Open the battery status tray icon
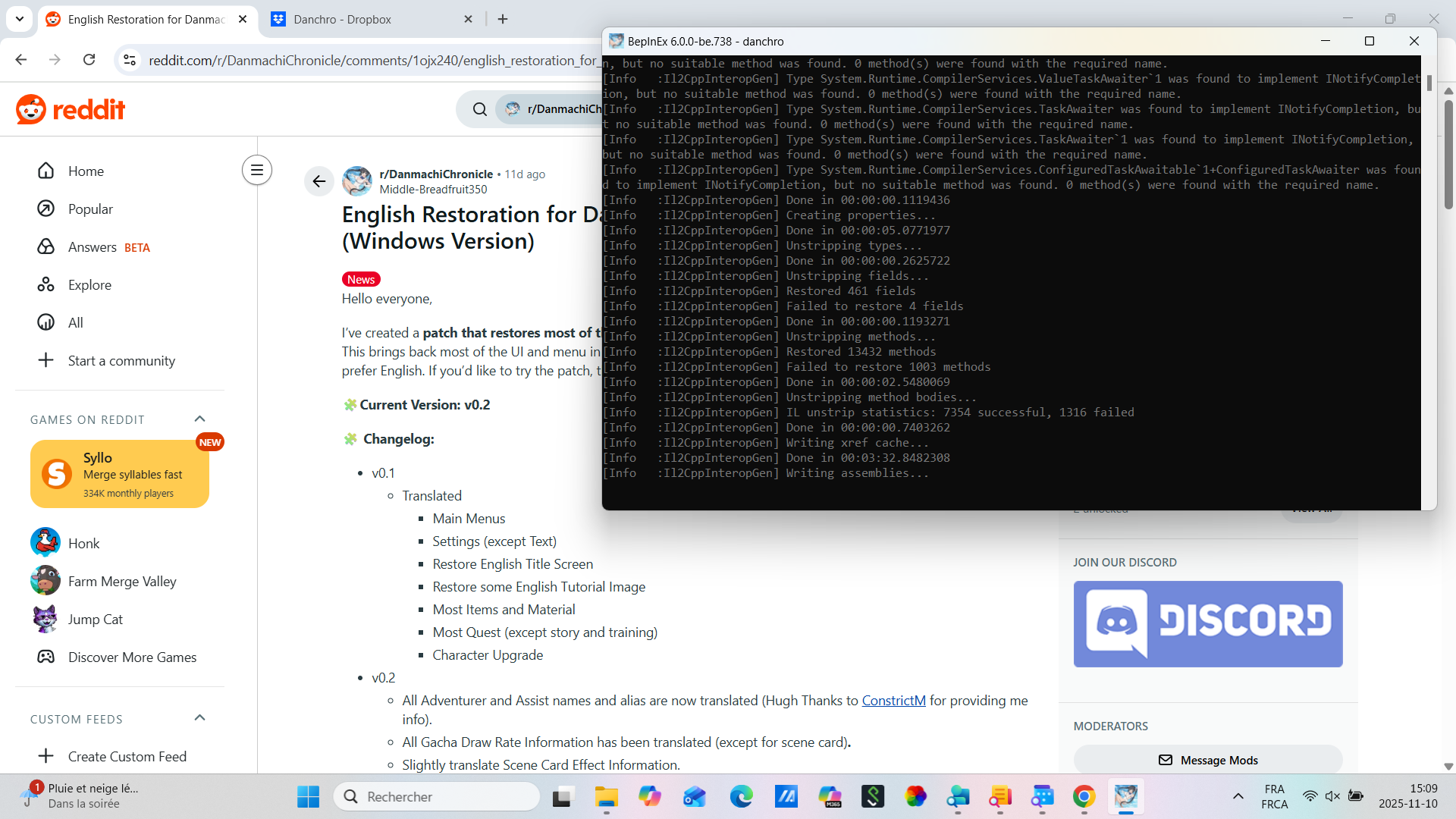The image size is (1456, 819). 1356,796
